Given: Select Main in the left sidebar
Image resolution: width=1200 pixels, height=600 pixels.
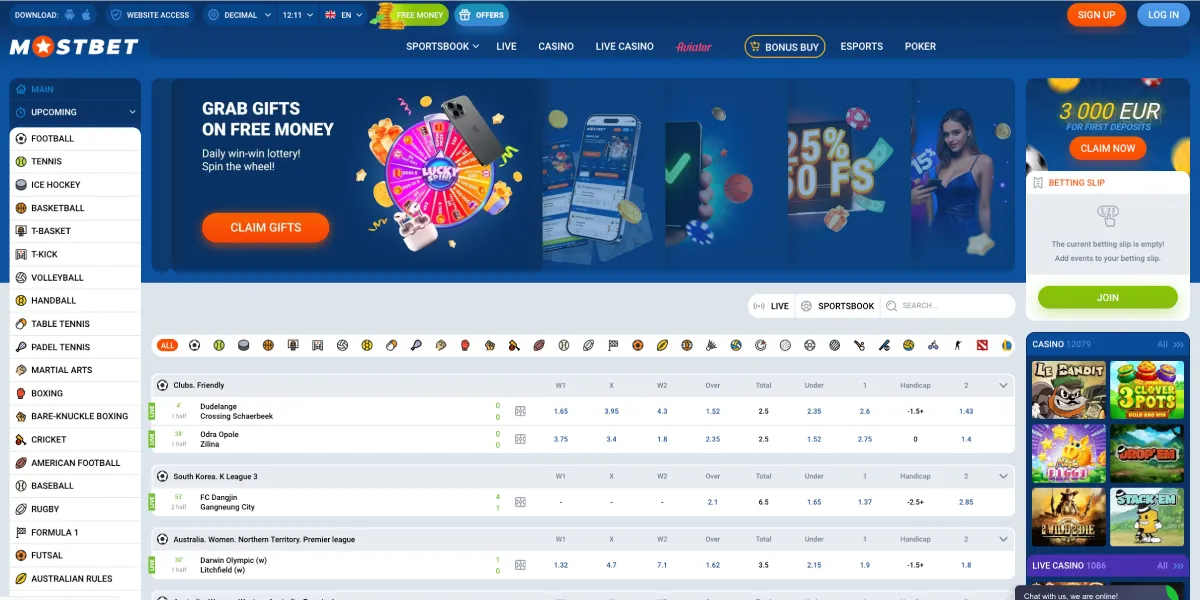Looking at the screenshot, I should pos(75,89).
